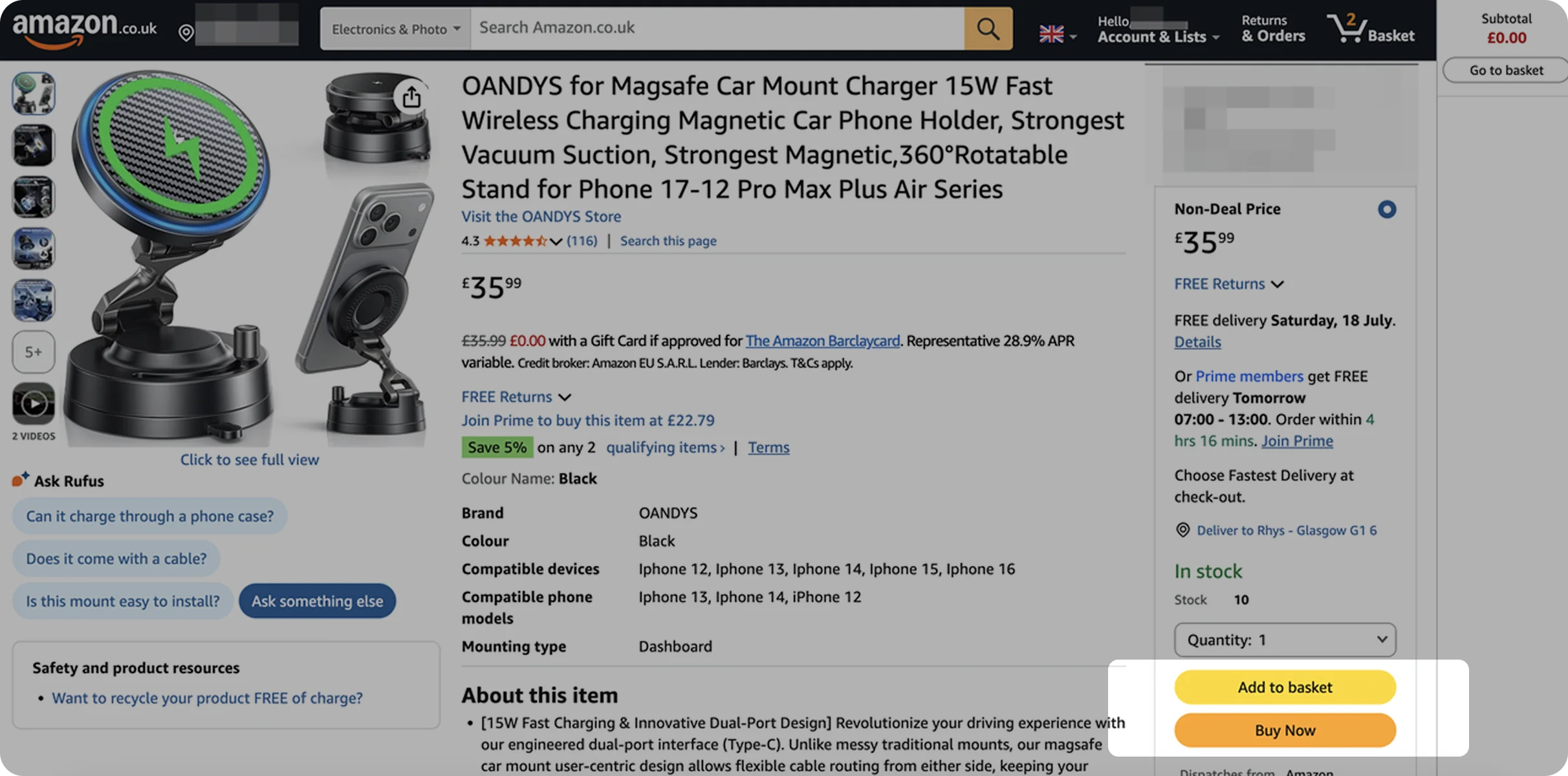
Task: Play the product videos thumbnail
Action: point(34,404)
